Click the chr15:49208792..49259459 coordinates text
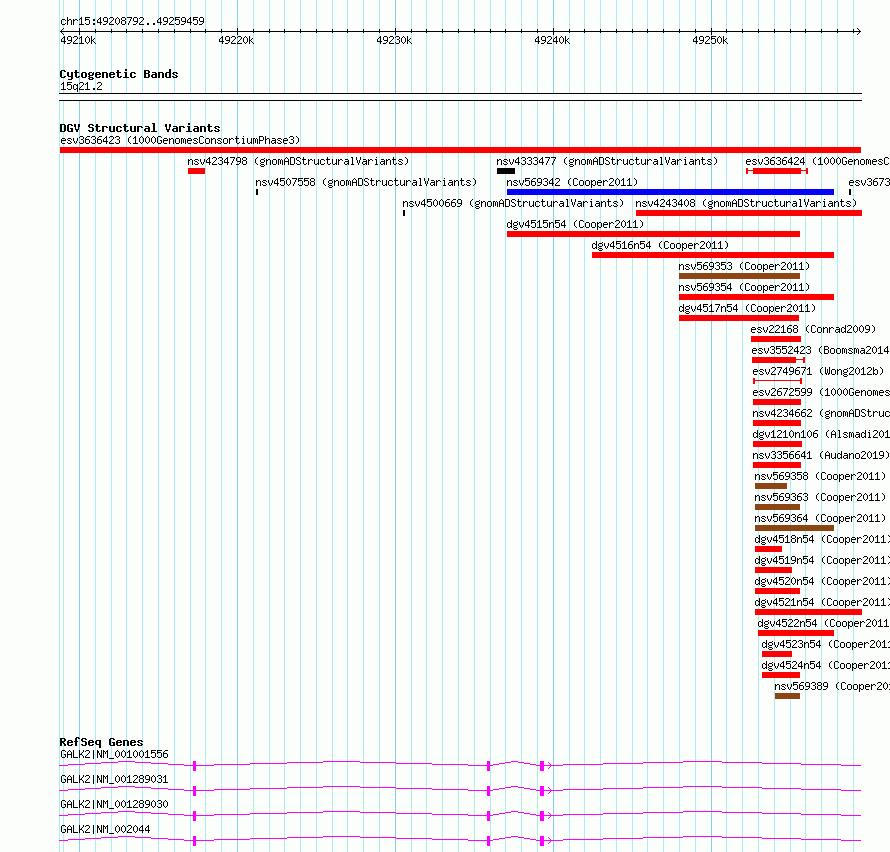This screenshot has width=890, height=852. (x=132, y=21)
